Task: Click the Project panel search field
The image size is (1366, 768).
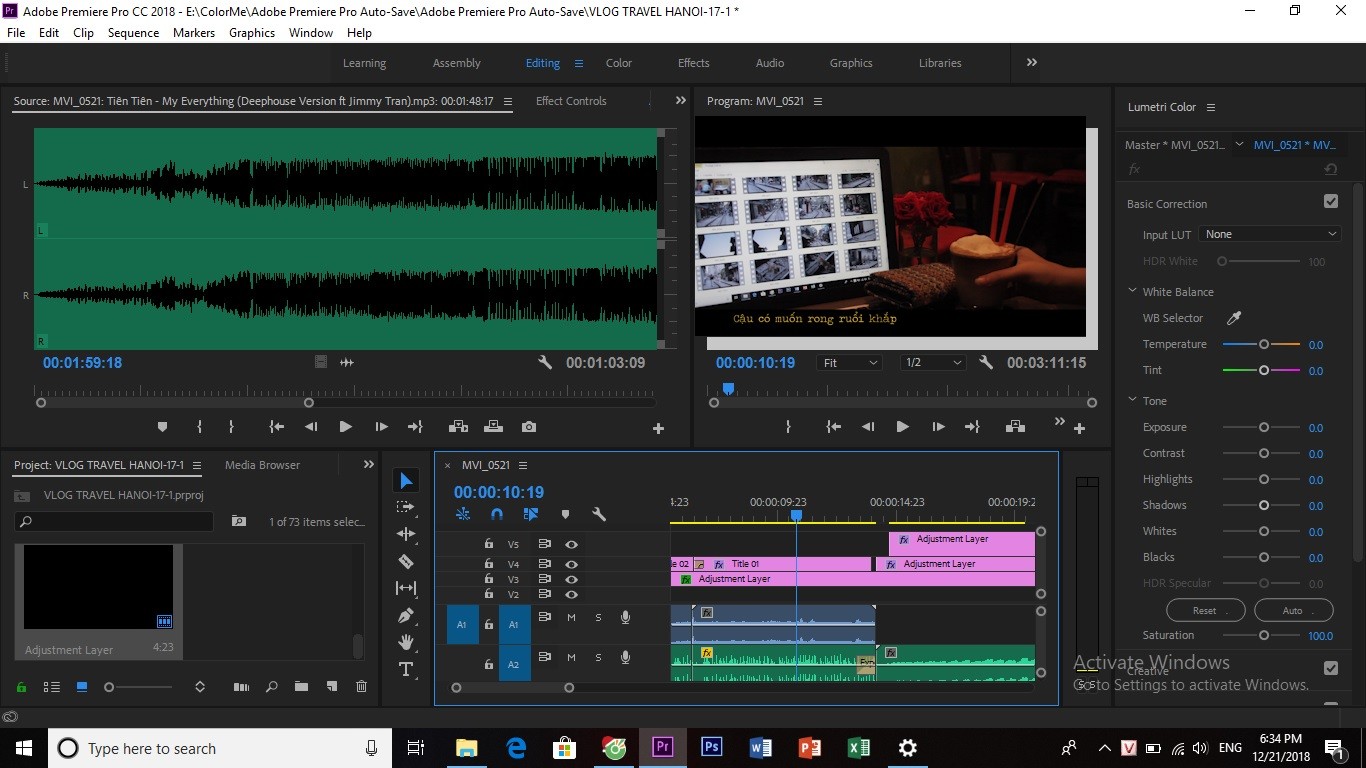Action: tap(114, 521)
